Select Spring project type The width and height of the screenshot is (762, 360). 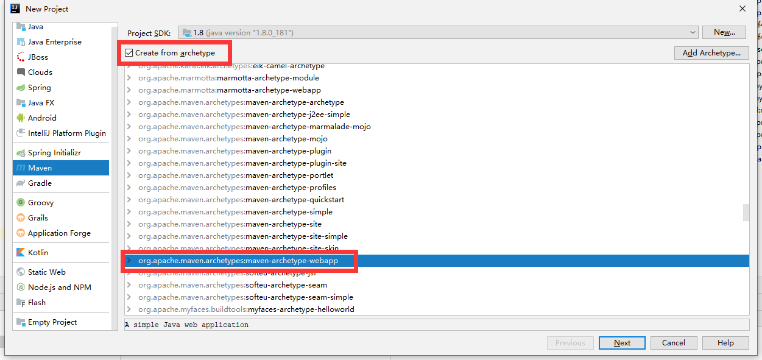tap(61, 87)
